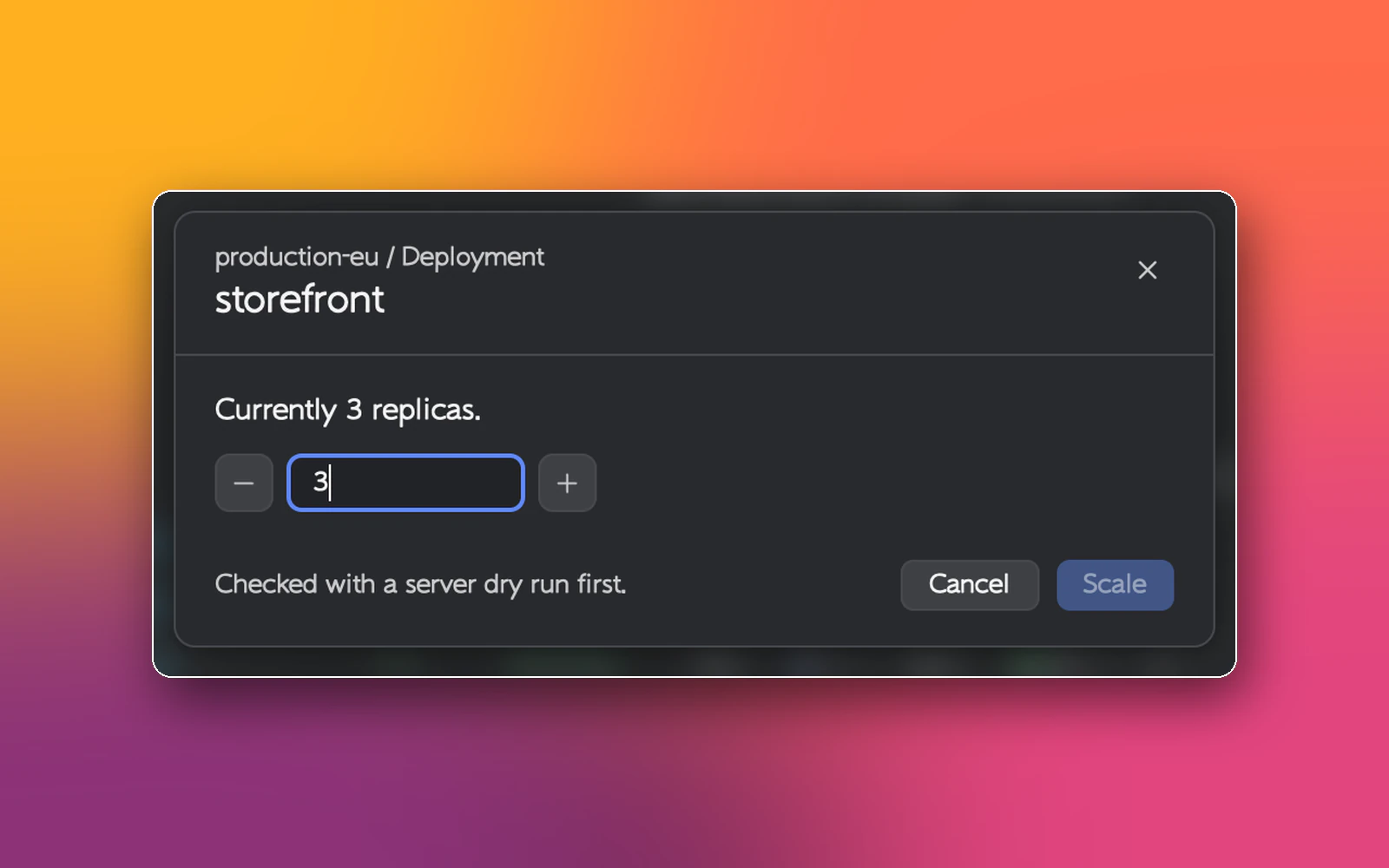Decrease replica count with minus button
This screenshot has height=868, width=1389.
[x=244, y=483]
